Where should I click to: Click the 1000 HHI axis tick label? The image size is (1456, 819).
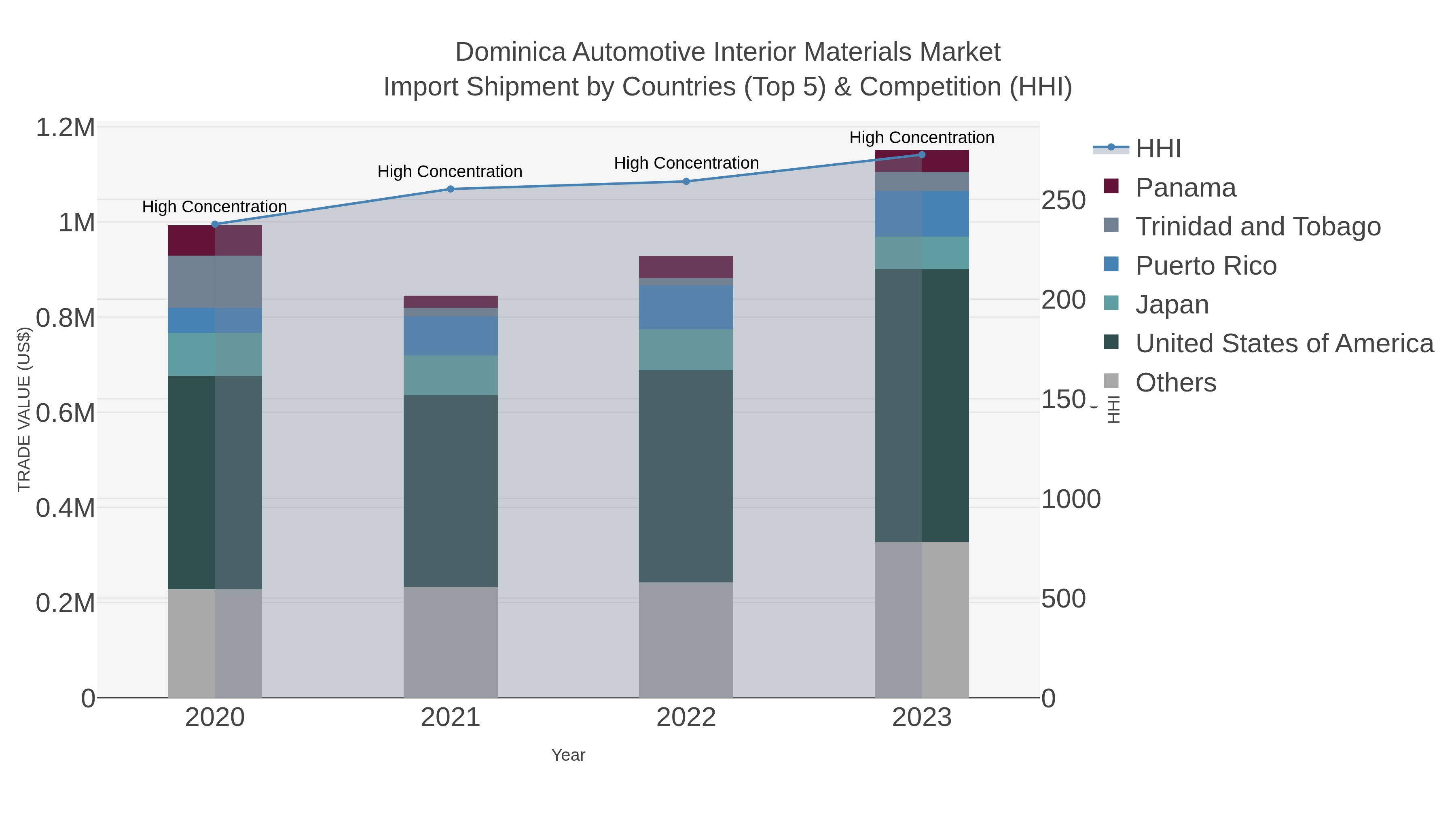click(1071, 499)
